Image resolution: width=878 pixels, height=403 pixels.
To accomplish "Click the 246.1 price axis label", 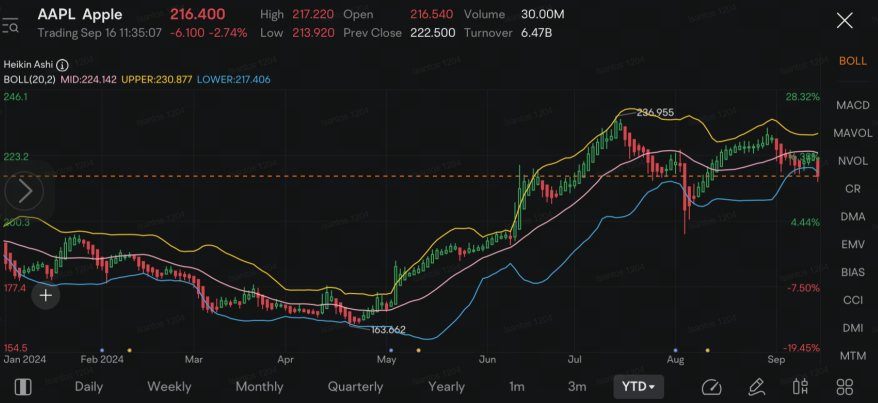I will 15,97.
